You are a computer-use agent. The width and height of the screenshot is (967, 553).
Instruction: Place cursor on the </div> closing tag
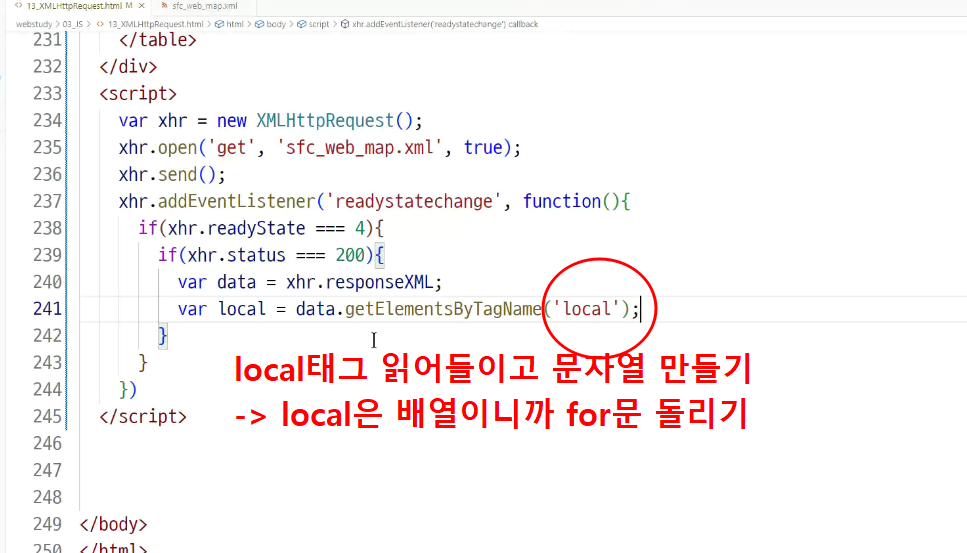pos(128,67)
